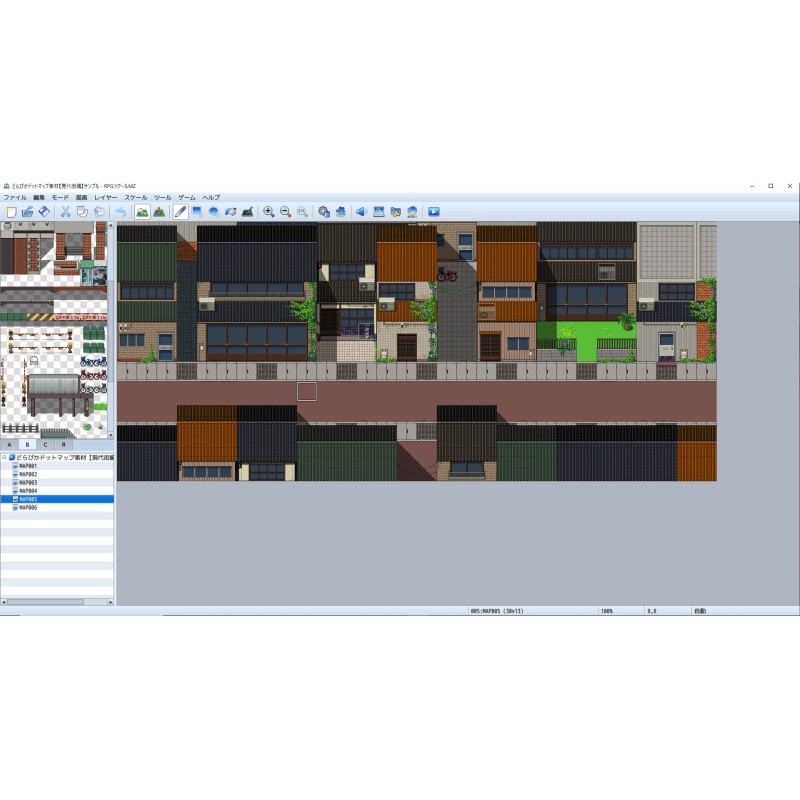Image resolution: width=800 pixels, height=800 pixels.
Task: Open the ツール menu
Action: point(163,198)
